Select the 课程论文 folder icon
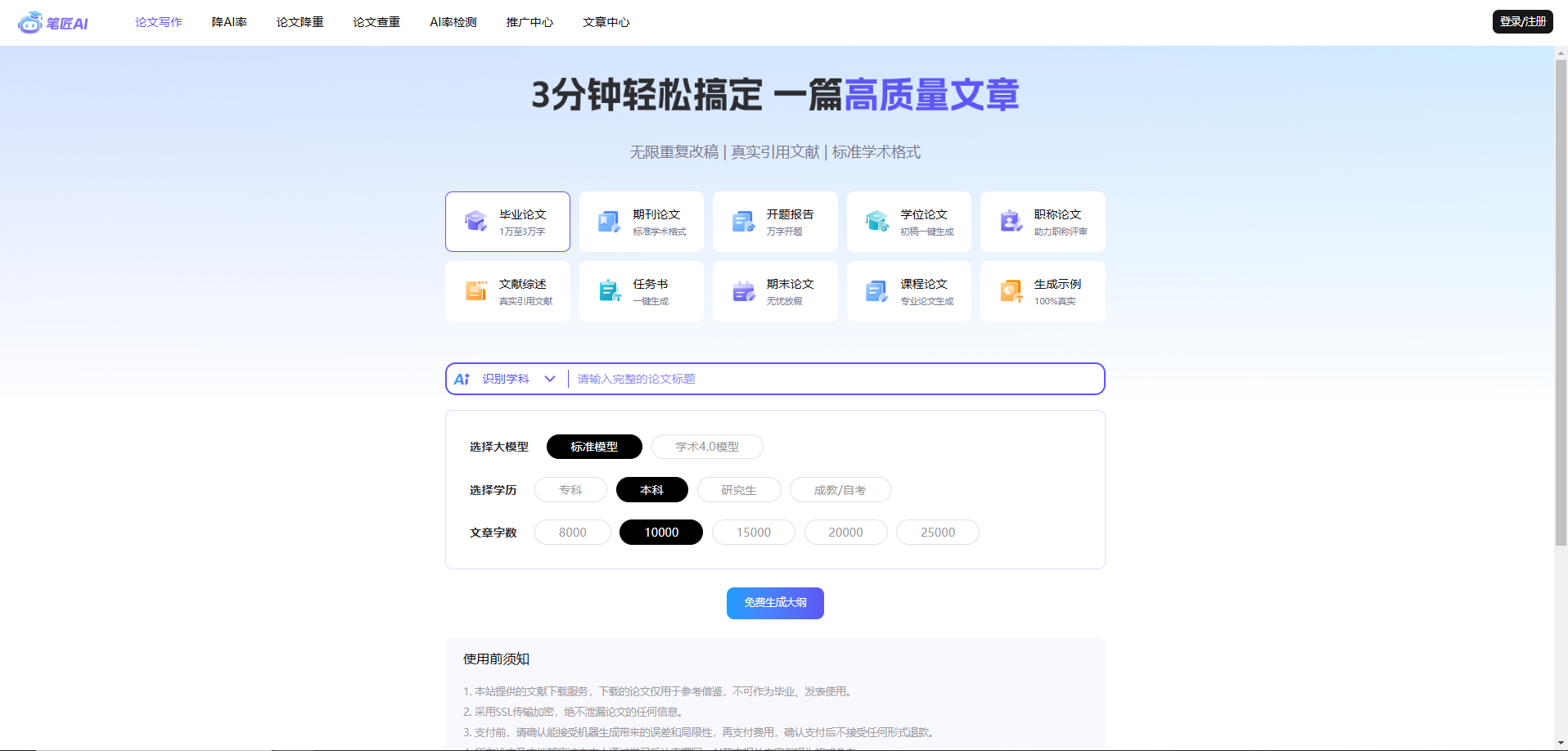 tap(876, 290)
